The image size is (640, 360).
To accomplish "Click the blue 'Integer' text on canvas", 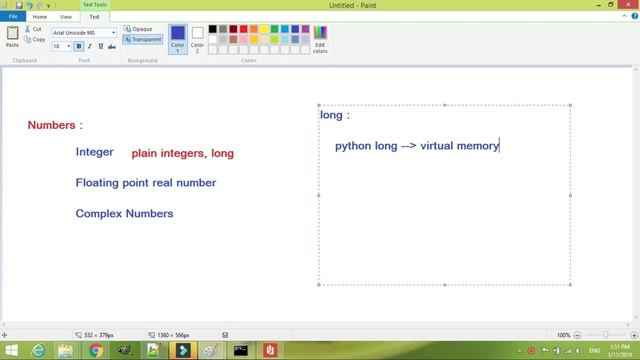I will [95, 152].
